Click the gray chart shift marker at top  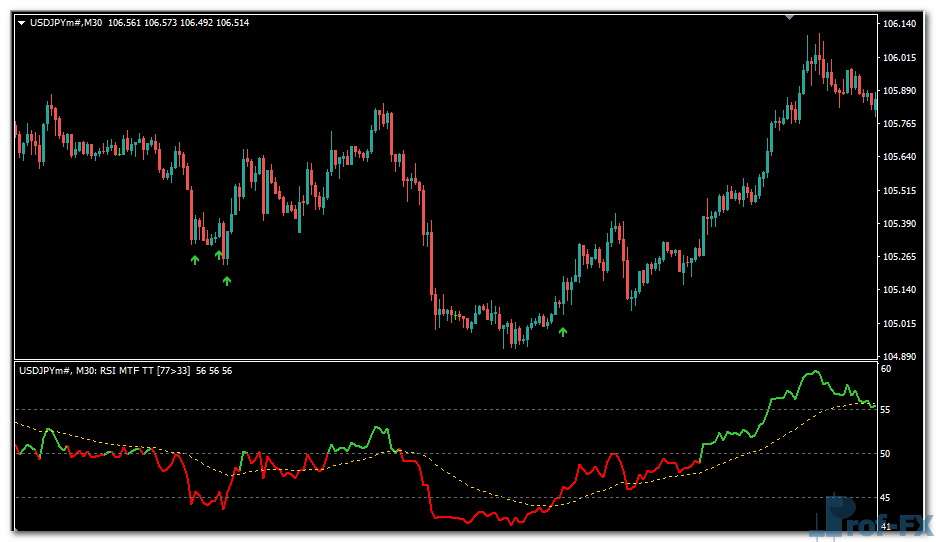click(x=791, y=16)
